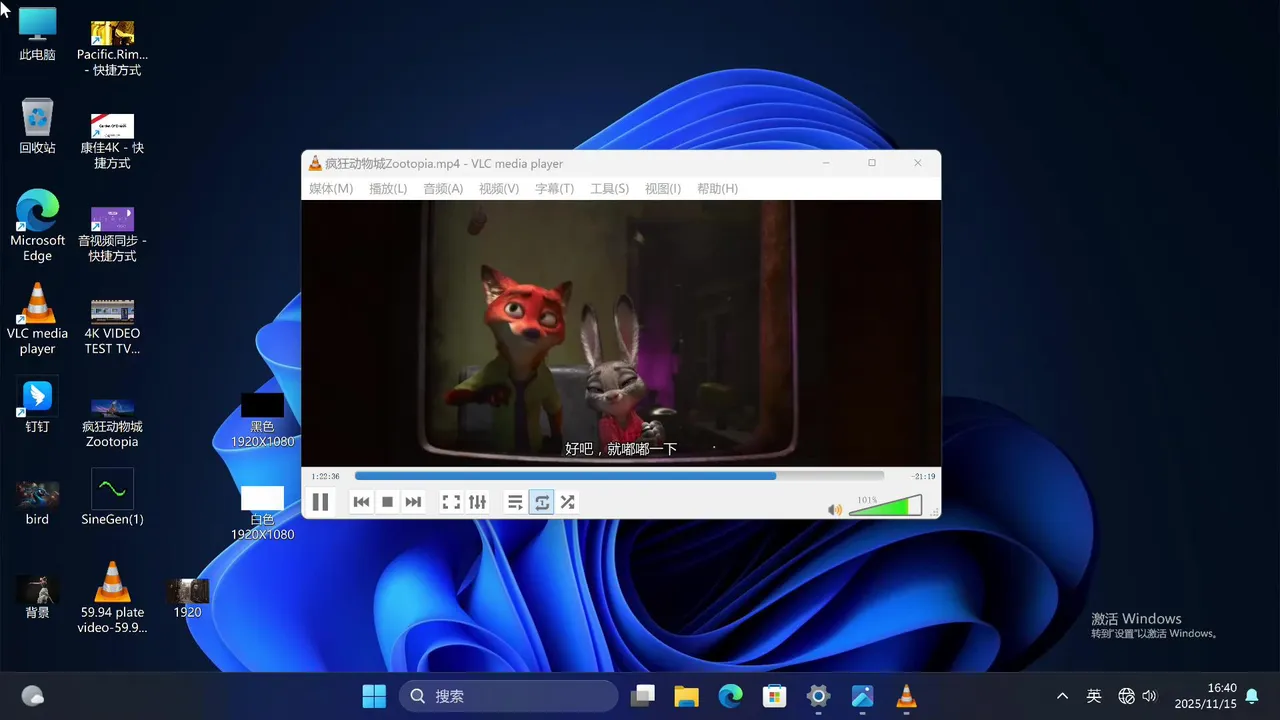Select 康佳4K shortcut on desktop

(x=112, y=140)
